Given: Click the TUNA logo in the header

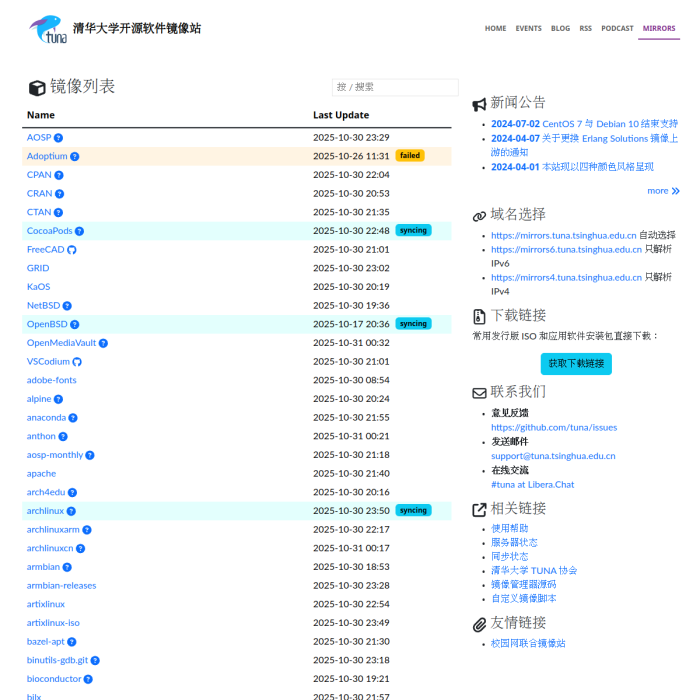Looking at the screenshot, I should [48, 29].
